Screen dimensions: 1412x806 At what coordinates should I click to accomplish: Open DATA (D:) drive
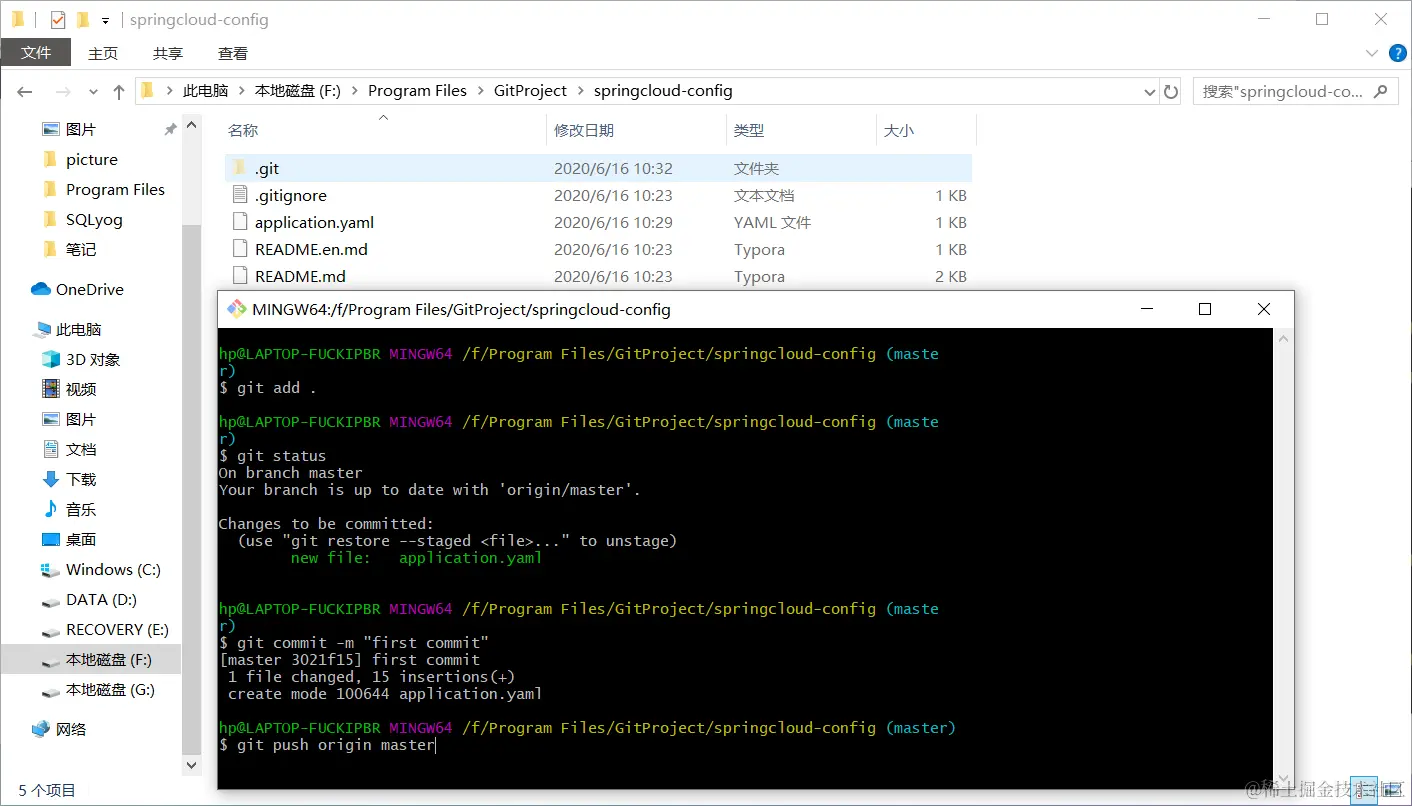[101, 599]
